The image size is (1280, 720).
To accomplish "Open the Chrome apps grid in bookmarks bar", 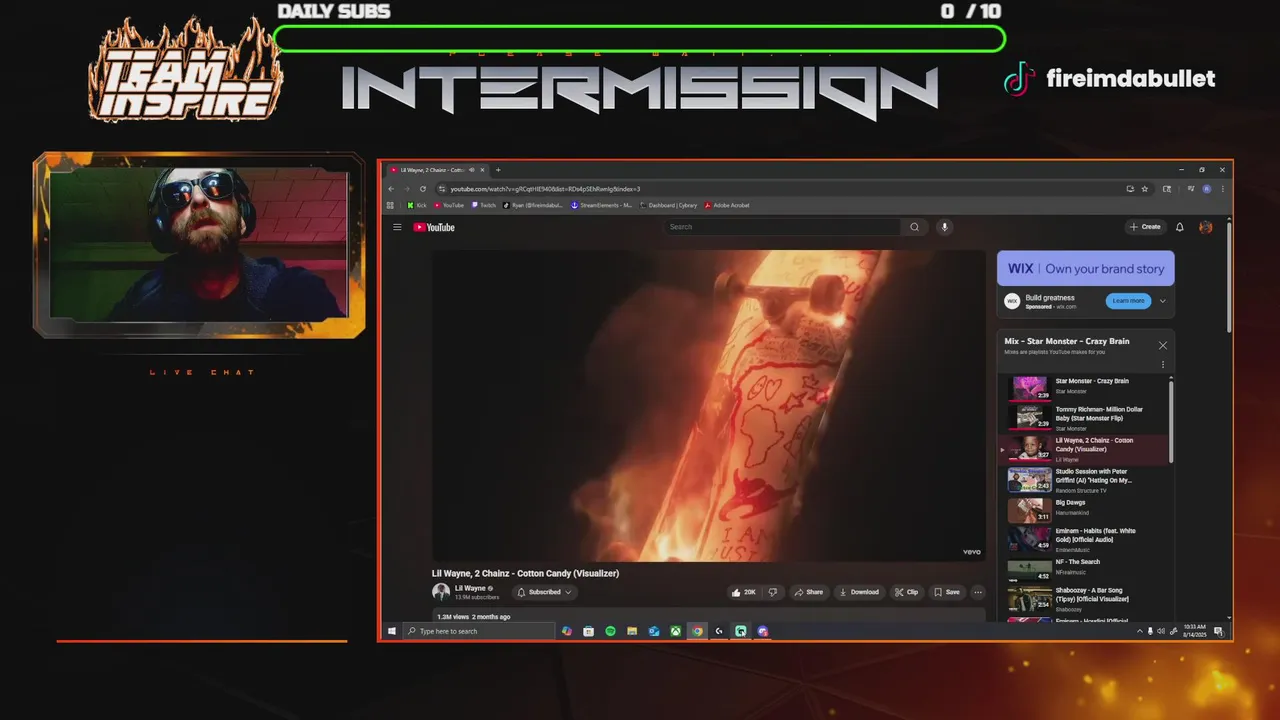I will 390,205.
